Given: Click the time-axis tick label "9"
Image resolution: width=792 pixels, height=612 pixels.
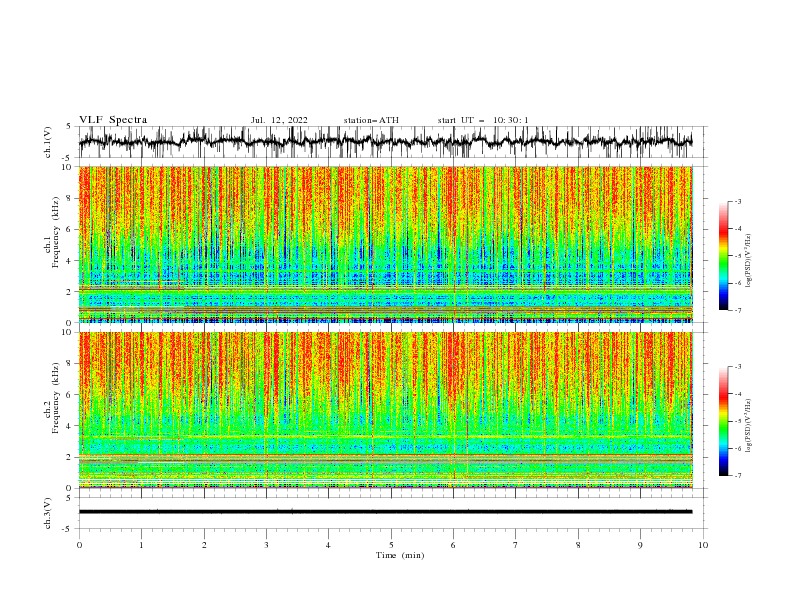Looking at the screenshot, I should pyautogui.click(x=640, y=545).
